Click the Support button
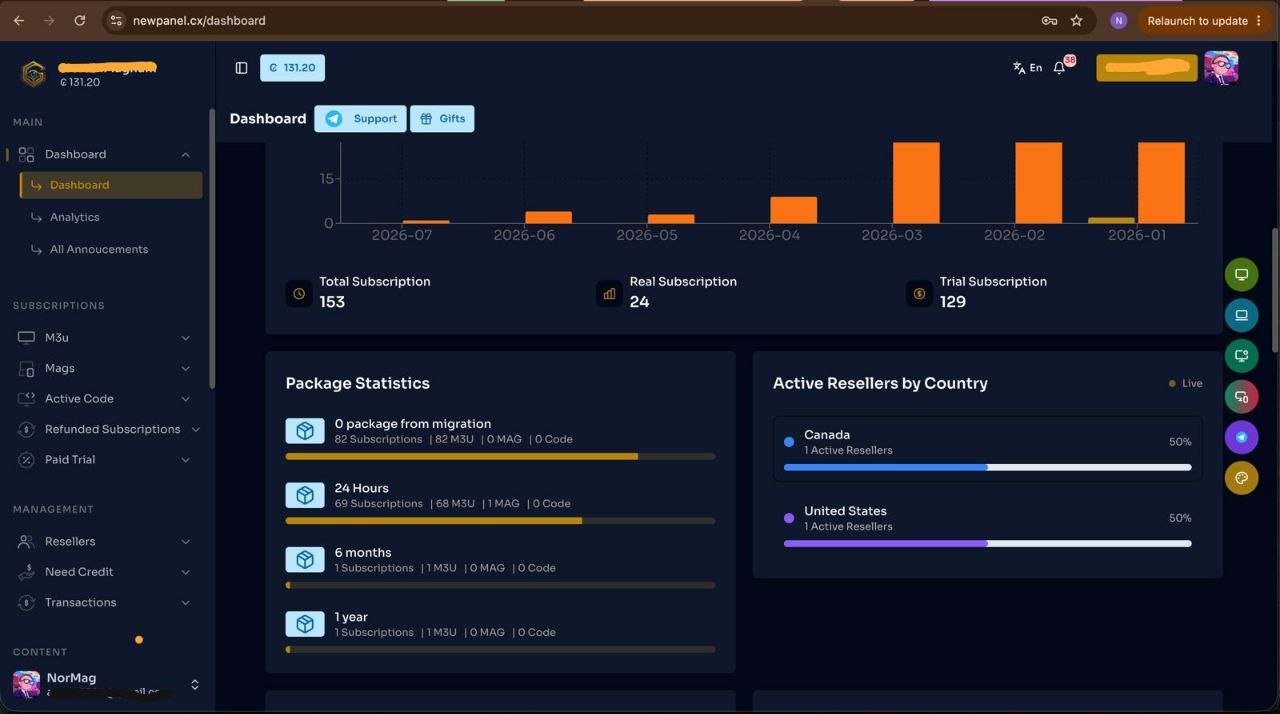This screenshot has height=714, width=1280. pos(360,118)
